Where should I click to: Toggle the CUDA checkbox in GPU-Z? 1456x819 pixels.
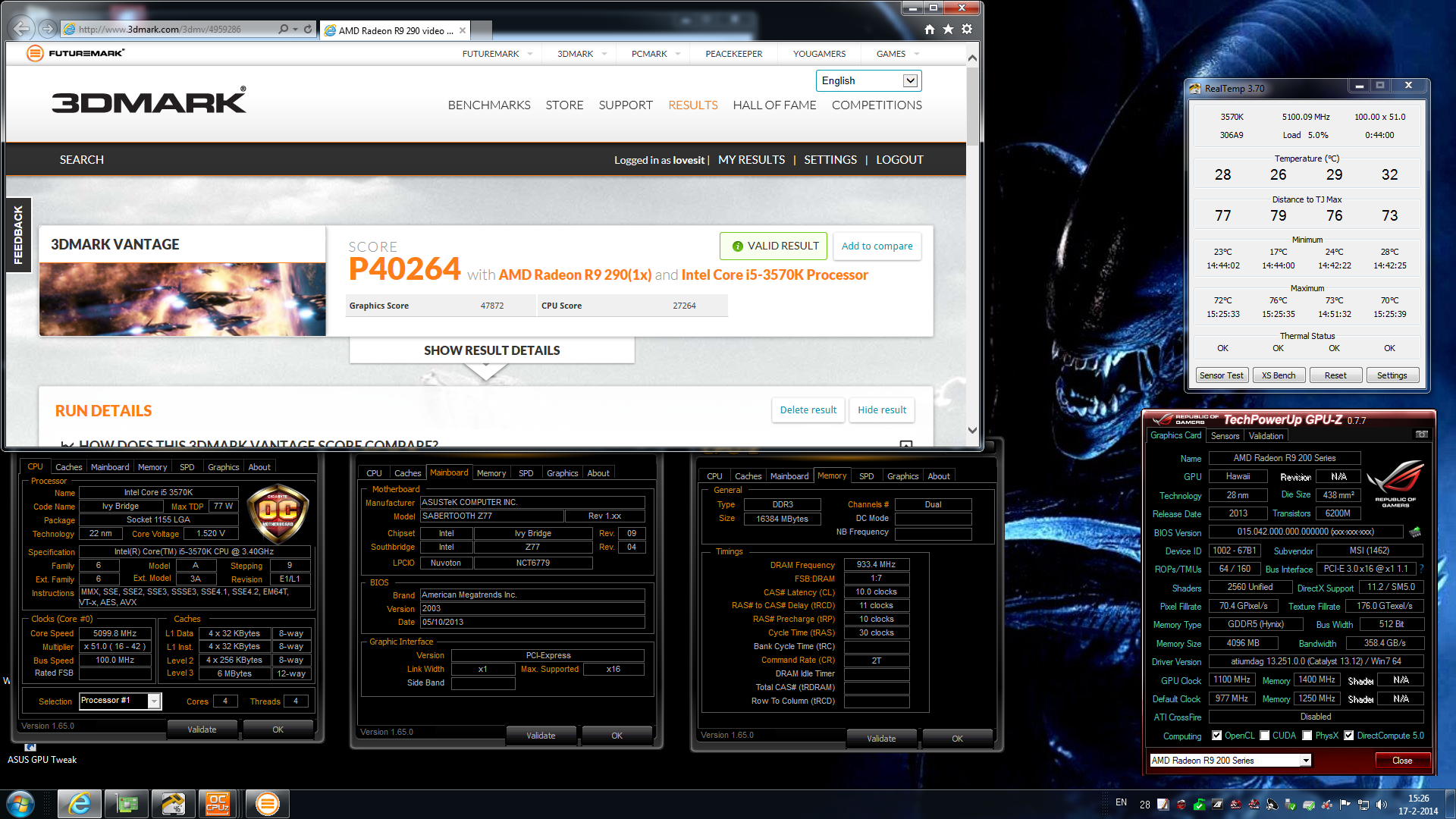(1265, 736)
